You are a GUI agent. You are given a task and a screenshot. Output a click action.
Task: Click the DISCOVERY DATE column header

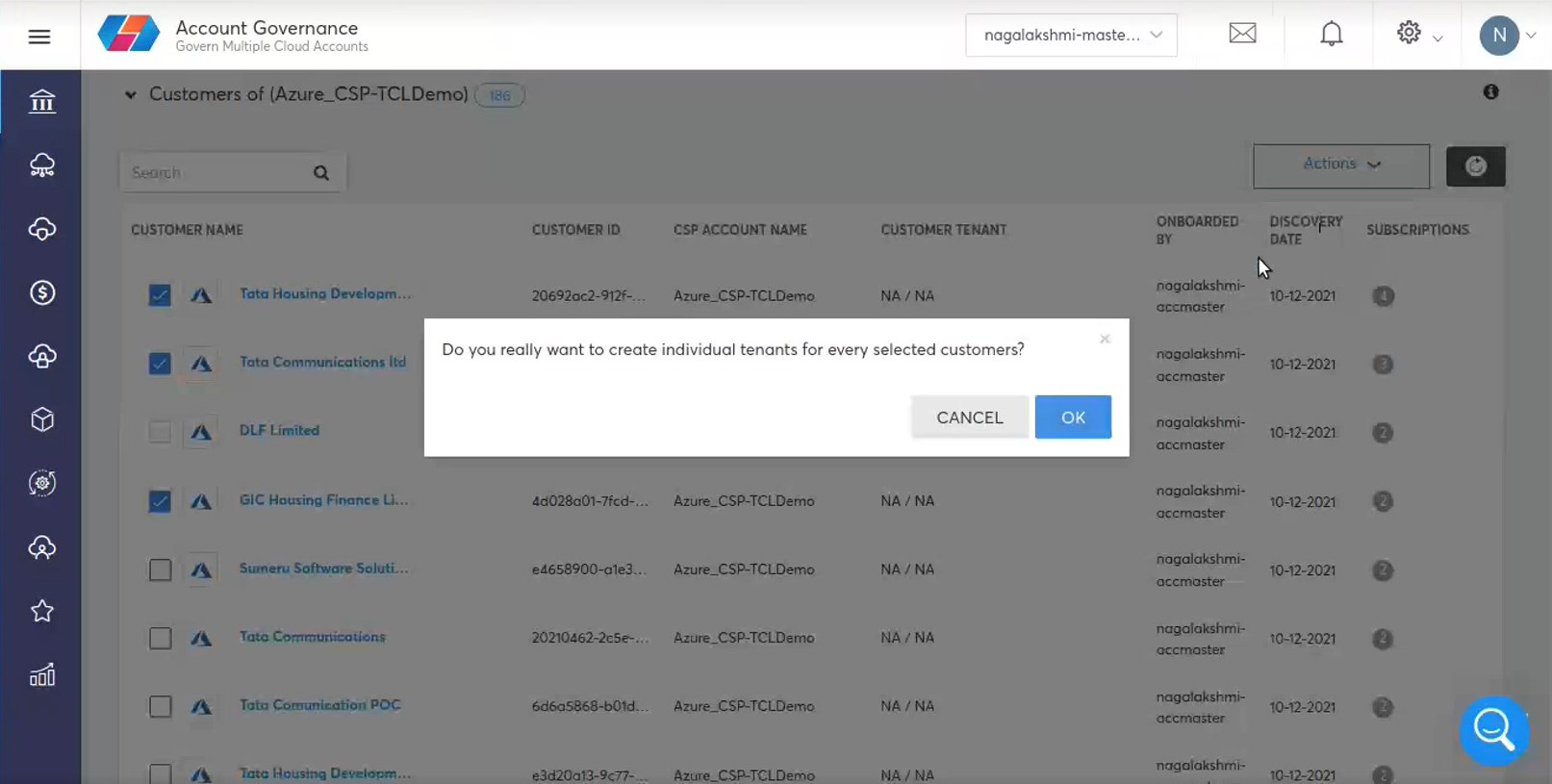click(1306, 230)
